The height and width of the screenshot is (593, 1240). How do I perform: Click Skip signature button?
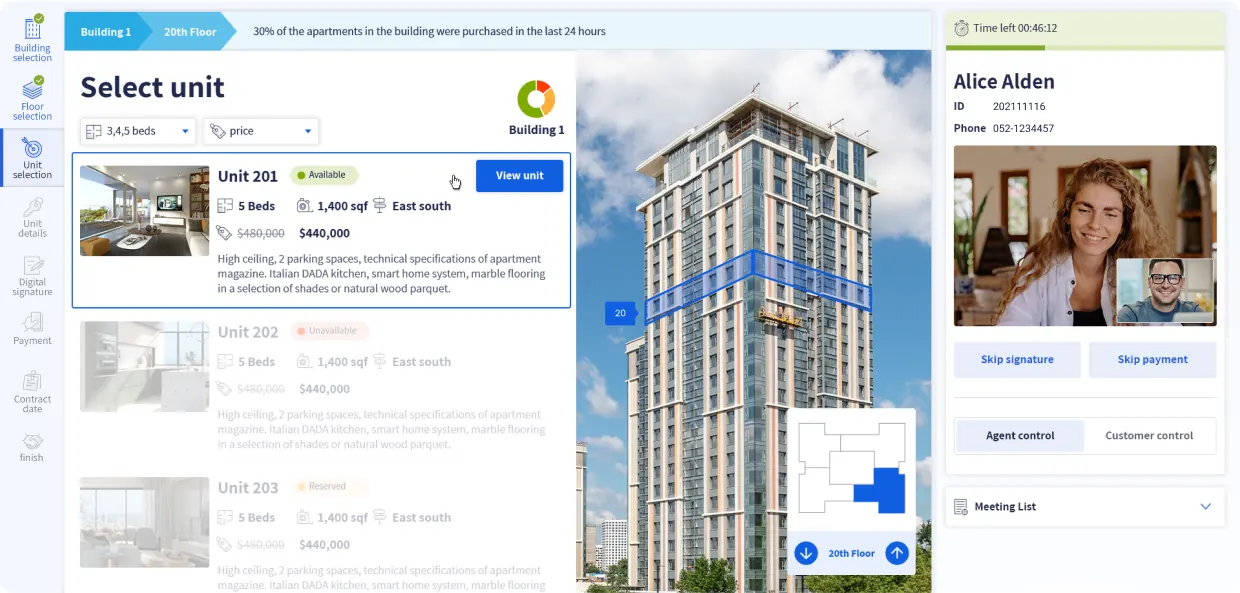coord(1017,360)
